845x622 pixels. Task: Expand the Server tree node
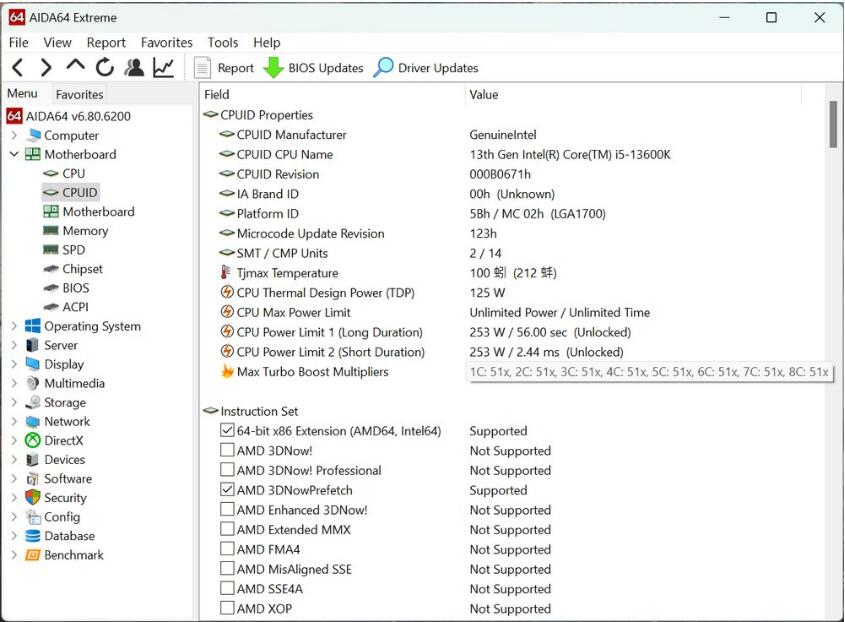point(14,345)
